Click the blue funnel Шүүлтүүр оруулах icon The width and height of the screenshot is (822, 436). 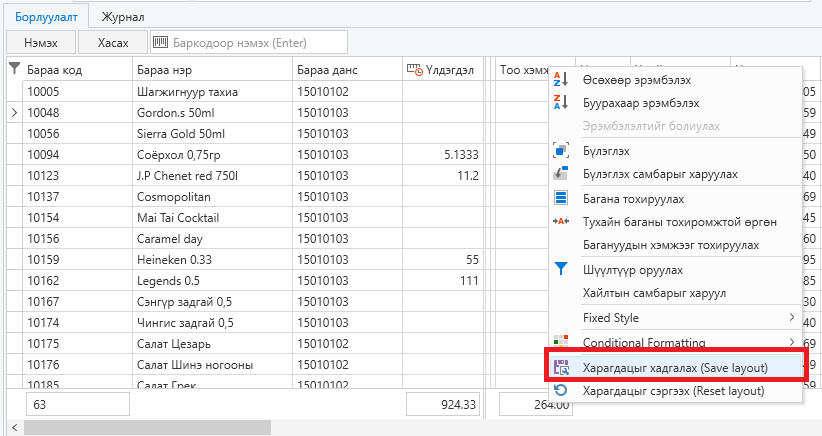[x=560, y=269]
